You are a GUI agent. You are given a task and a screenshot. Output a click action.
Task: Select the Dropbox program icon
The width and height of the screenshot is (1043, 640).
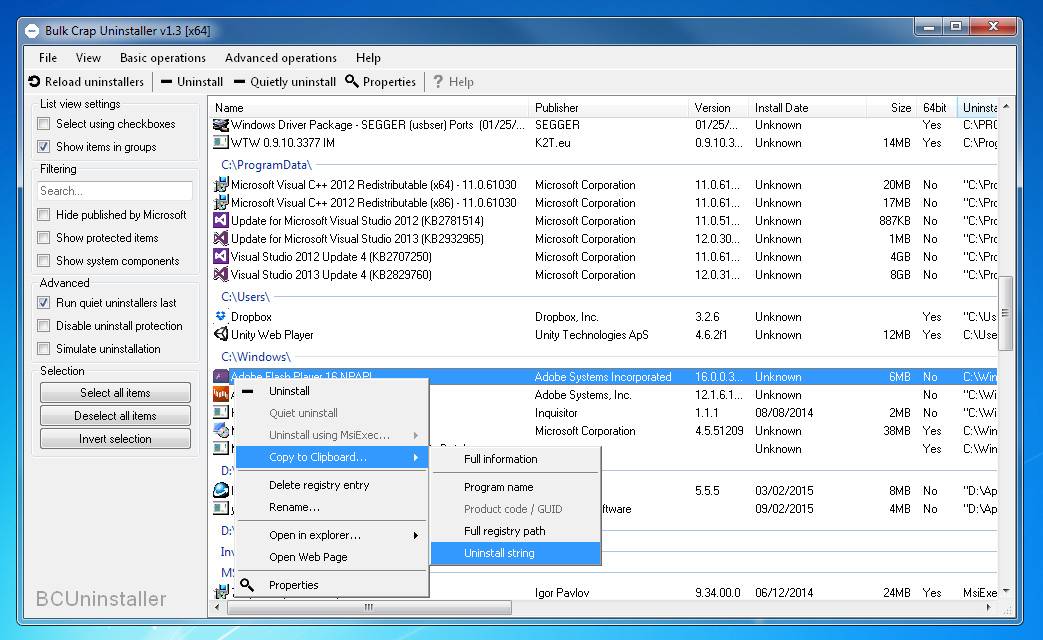click(221, 317)
